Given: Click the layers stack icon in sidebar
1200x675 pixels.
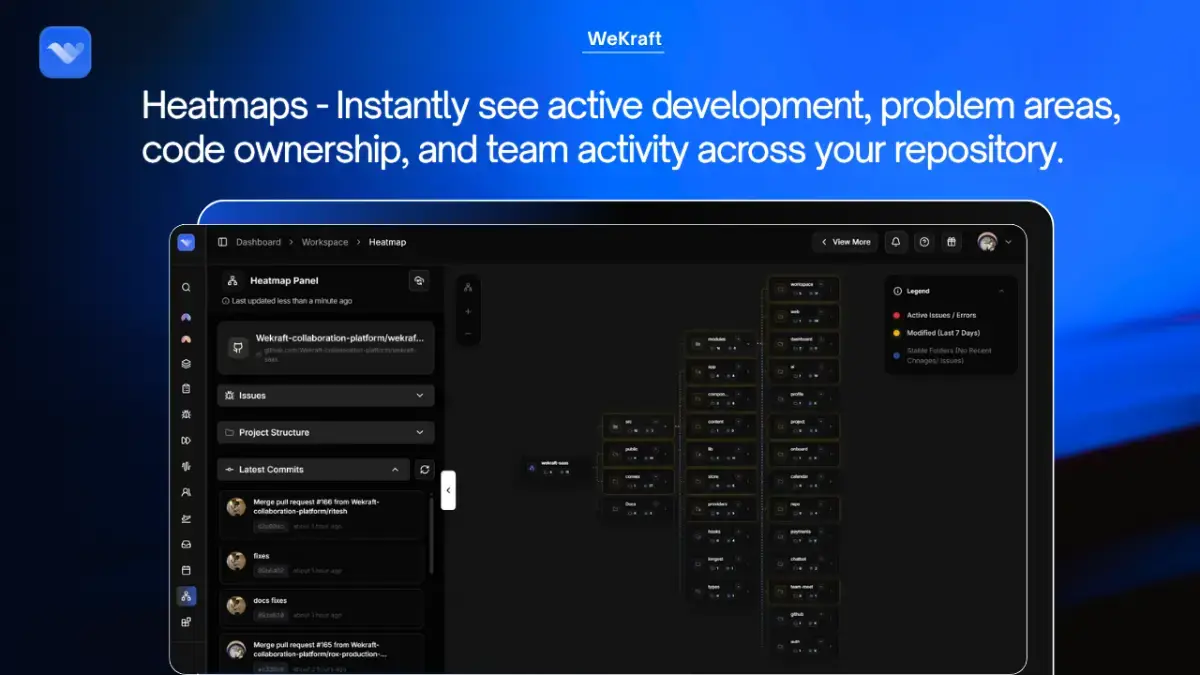Looking at the screenshot, I should click(186, 364).
